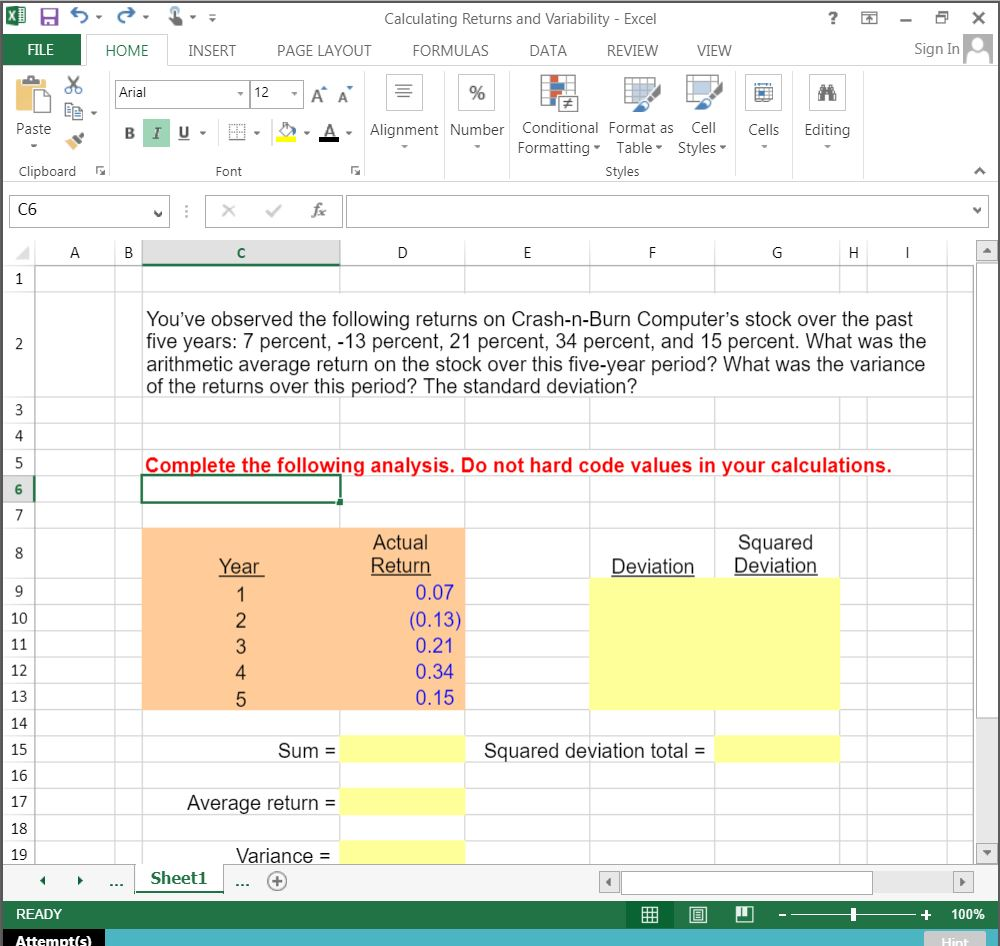Switch to Page Break Preview in status bar
The image size is (1000, 946).
(x=742, y=914)
